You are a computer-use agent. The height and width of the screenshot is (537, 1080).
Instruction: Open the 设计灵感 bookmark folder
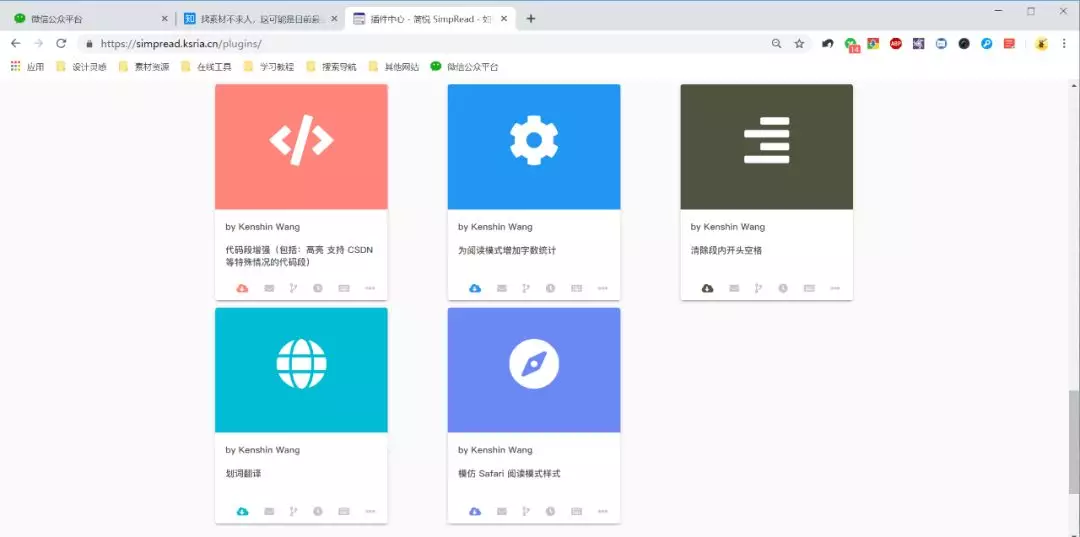(81, 67)
